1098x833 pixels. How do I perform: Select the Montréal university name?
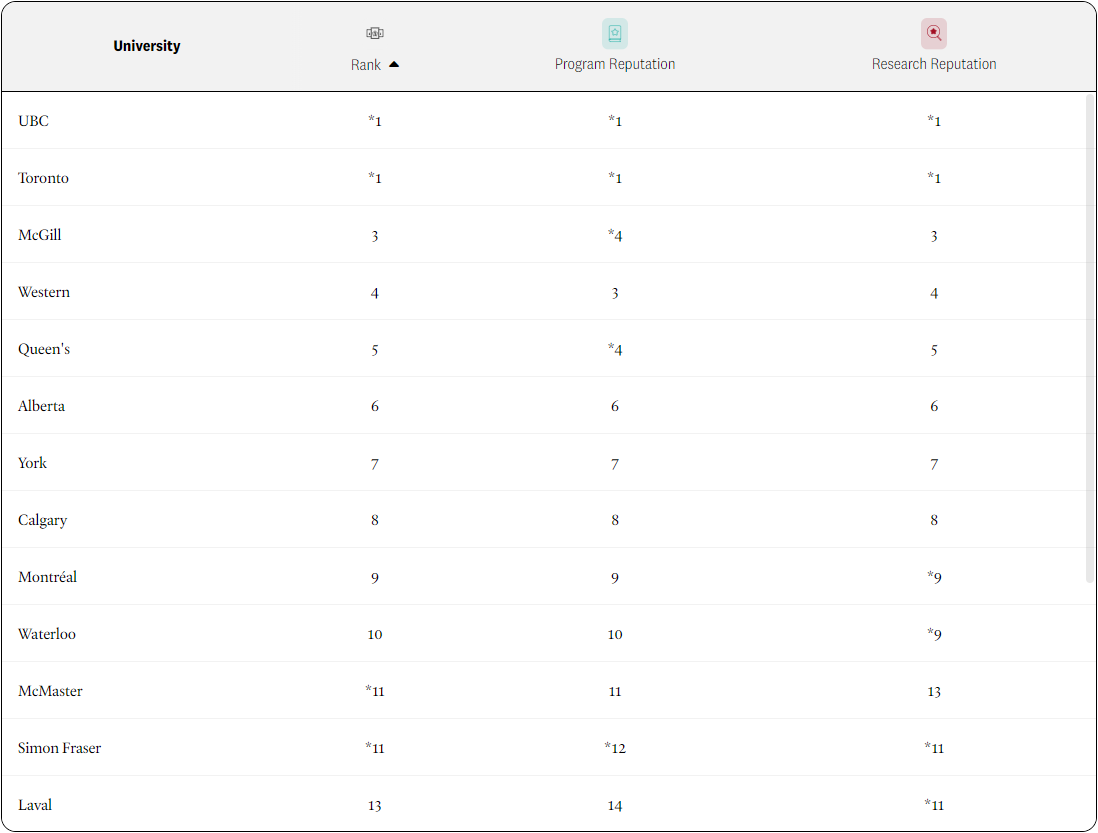[48, 577]
